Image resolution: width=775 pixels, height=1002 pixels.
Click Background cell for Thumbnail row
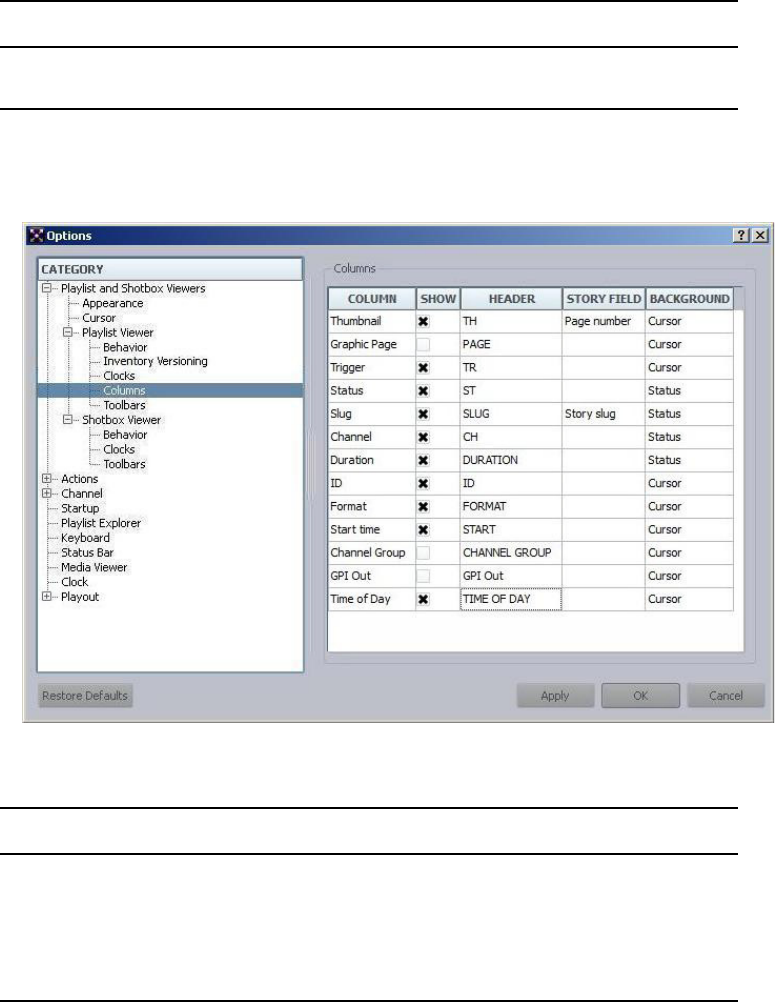[x=689, y=321]
